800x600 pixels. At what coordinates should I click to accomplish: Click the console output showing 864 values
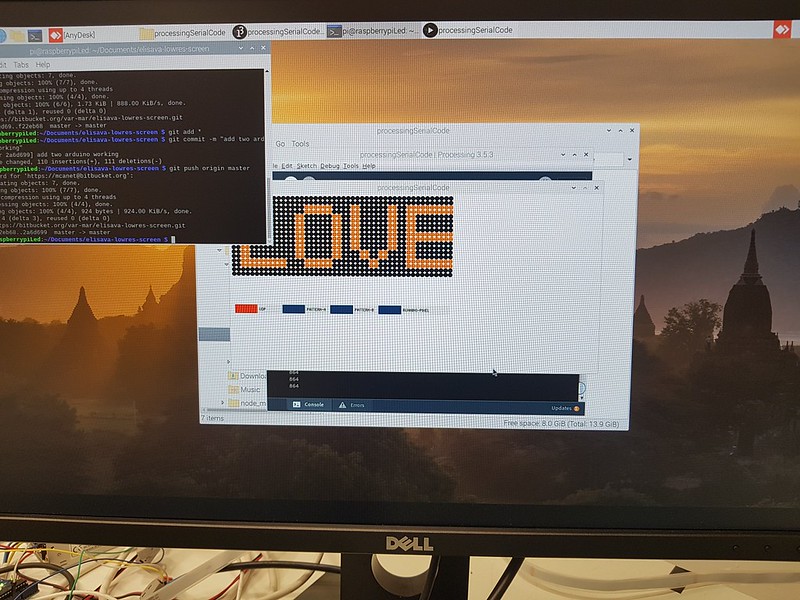[x=293, y=378]
